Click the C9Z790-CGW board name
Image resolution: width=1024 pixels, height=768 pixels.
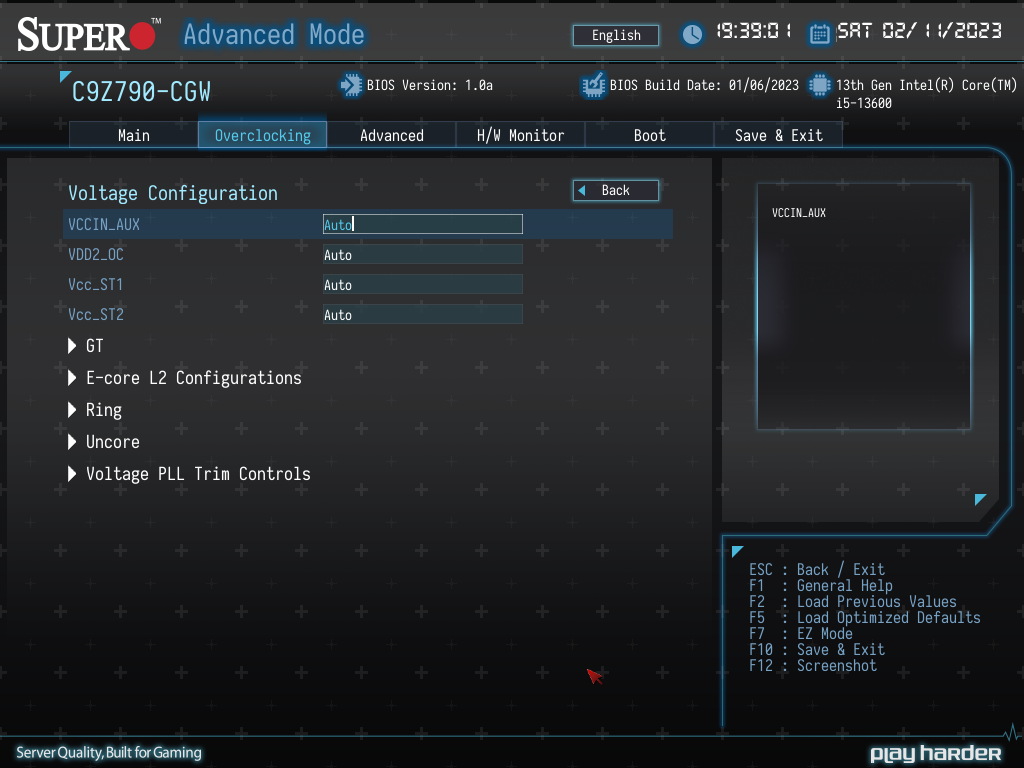pos(141,92)
